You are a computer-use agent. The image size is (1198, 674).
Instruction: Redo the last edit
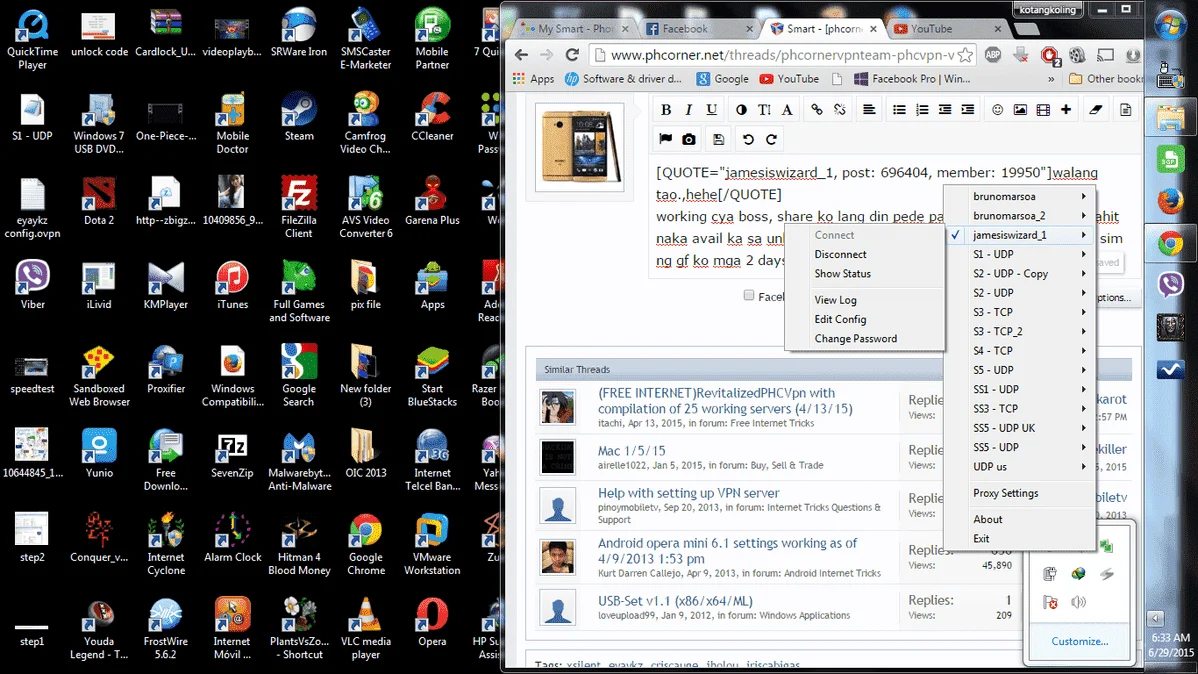[x=771, y=139]
